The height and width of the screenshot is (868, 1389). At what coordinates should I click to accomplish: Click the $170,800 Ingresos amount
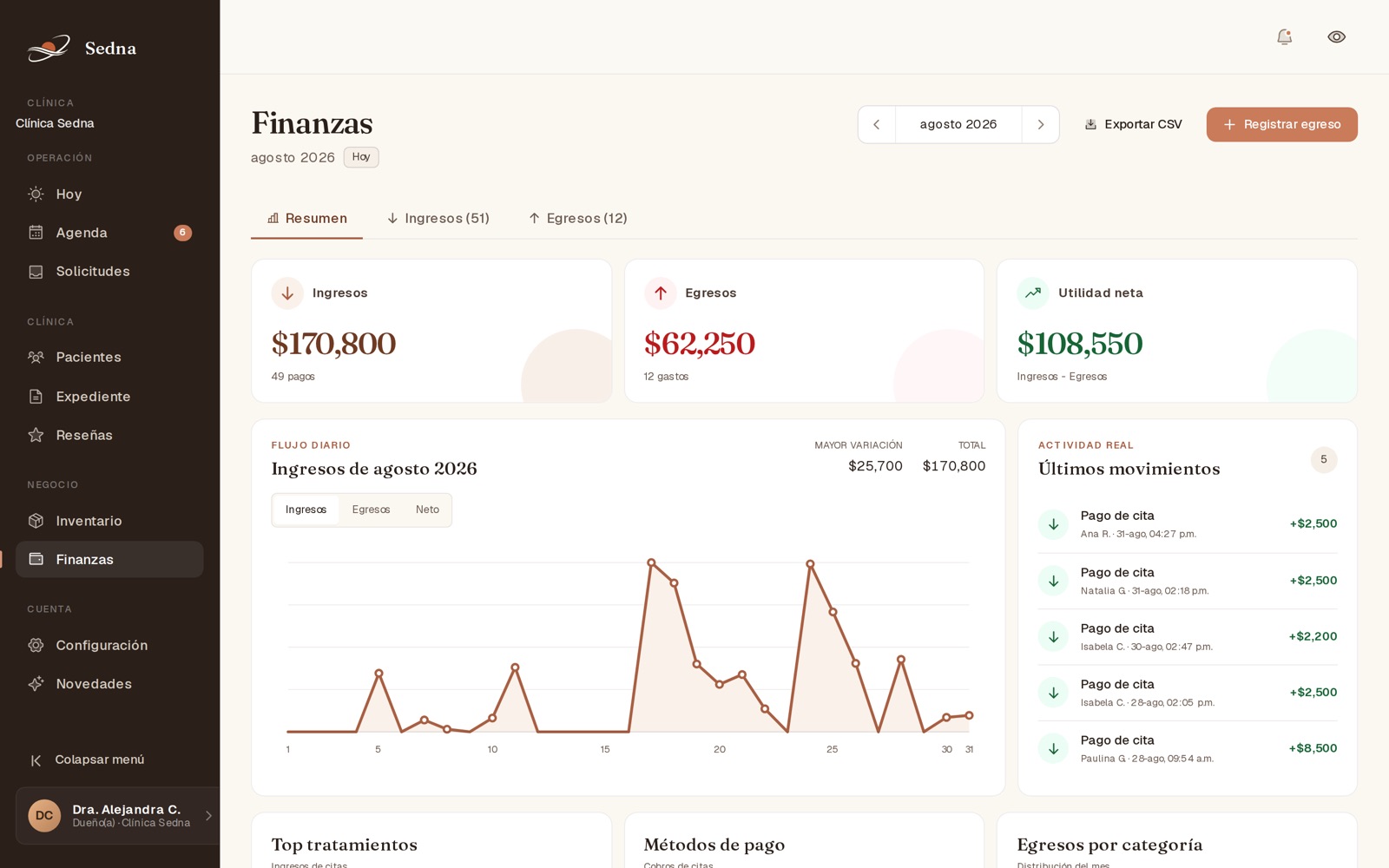[x=333, y=344]
